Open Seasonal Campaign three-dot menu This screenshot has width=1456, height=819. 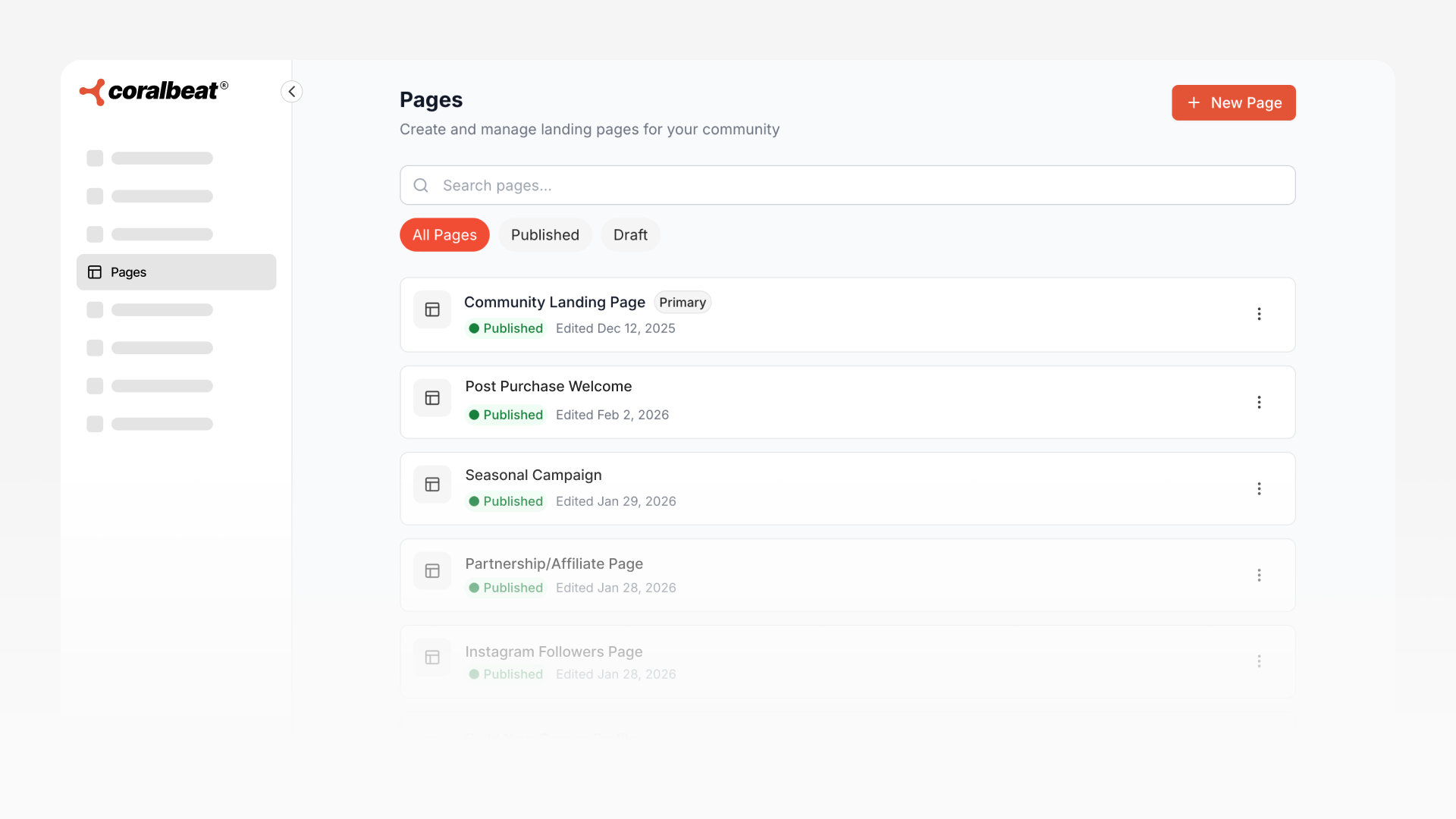(1259, 489)
